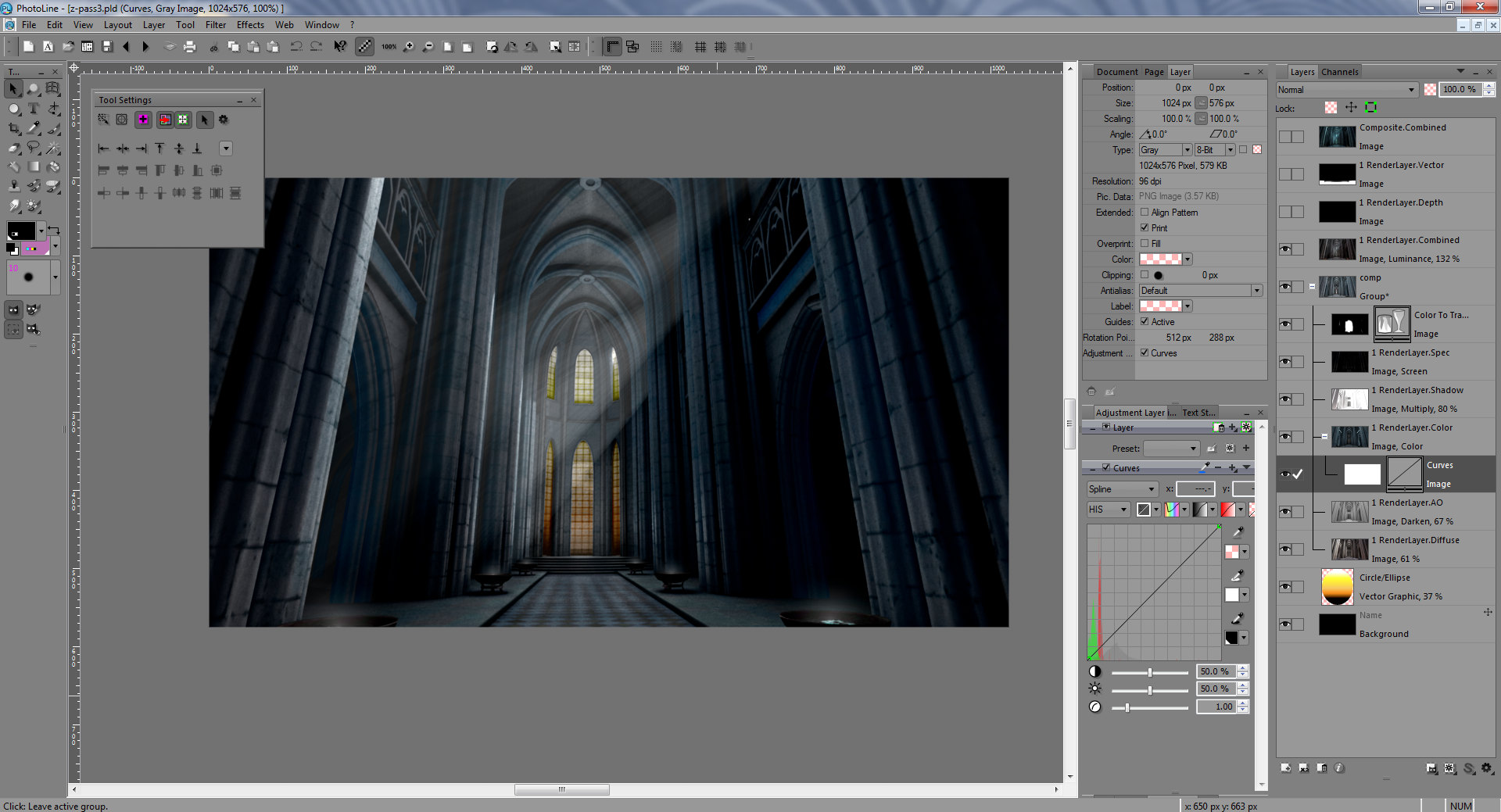Uncheck the Print checkbox
The image size is (1501, 812).
1145,228
